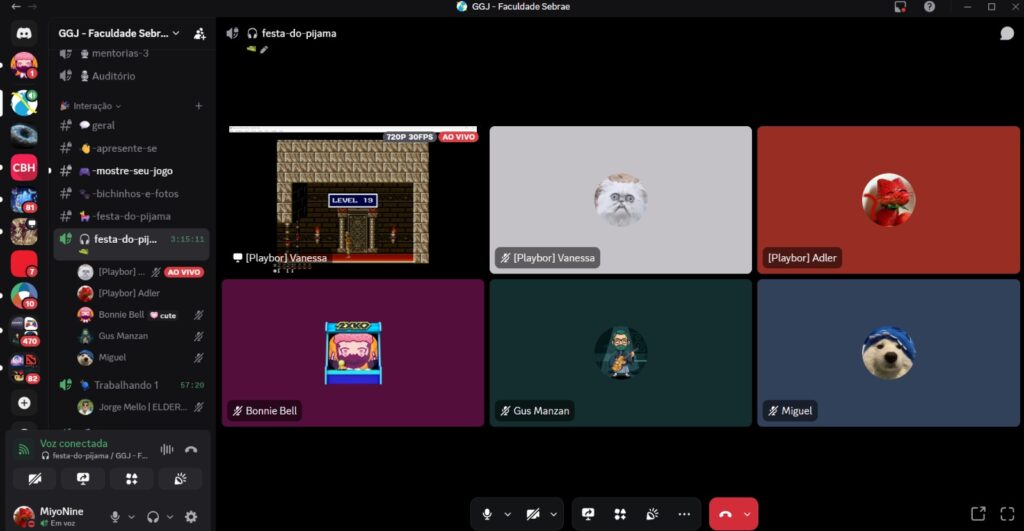Collapse the Interação channel category
The image size is (1024, 531).
96,105
